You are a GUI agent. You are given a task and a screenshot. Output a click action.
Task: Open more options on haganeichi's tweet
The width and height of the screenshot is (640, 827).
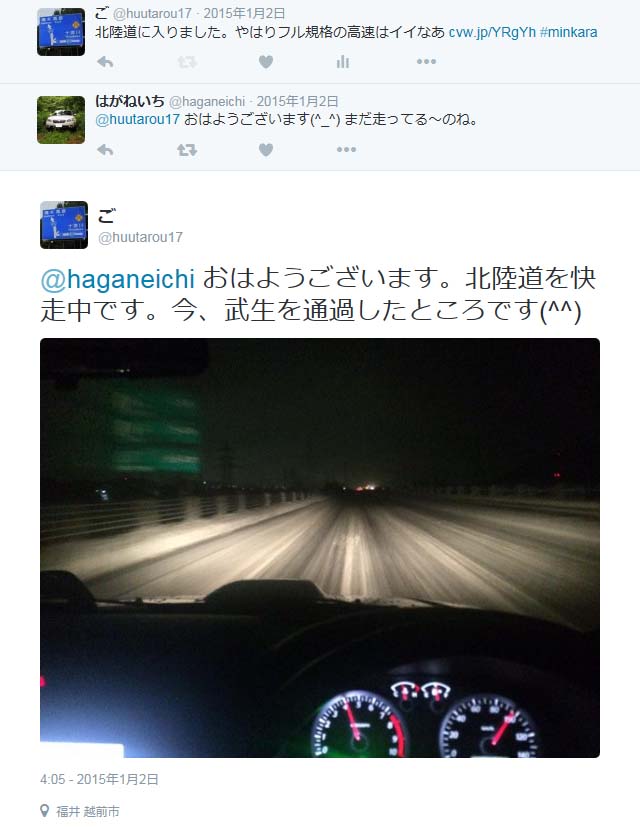pyautogui.click(x=346, y=150)
